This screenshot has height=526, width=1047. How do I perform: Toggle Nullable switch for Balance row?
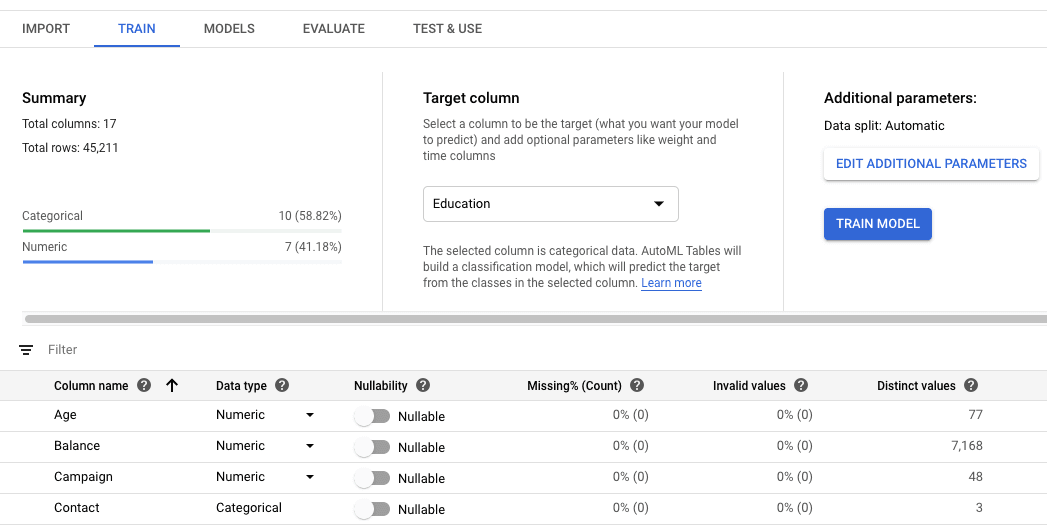pos(372,447)
